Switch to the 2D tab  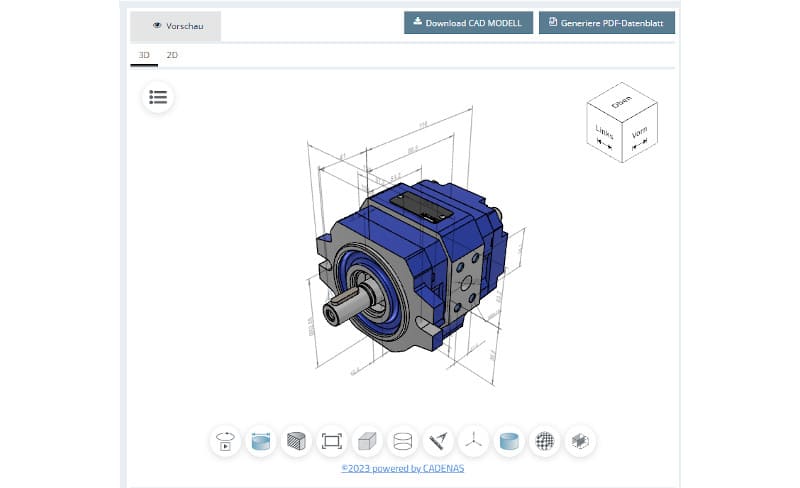(172, 56)
